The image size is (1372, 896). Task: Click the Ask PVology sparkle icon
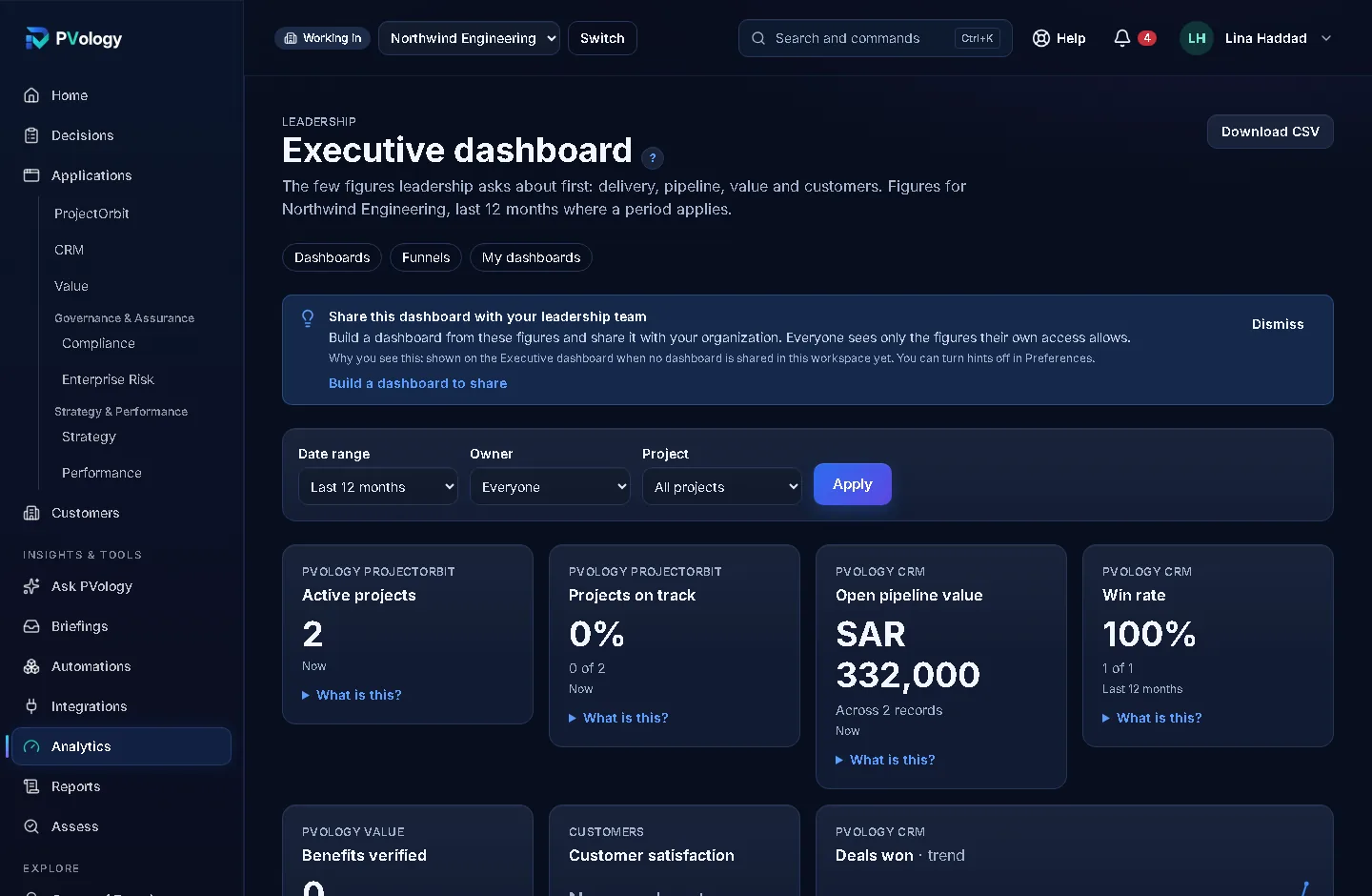[31, 586]
